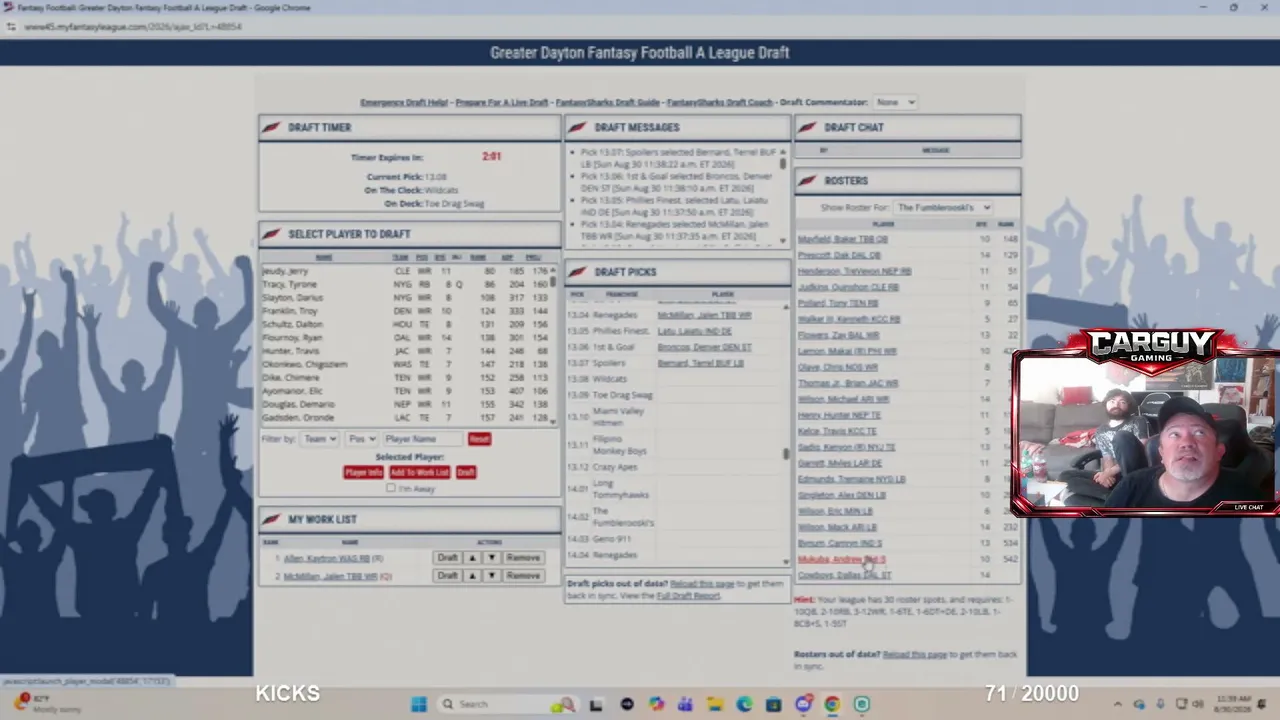Click Reload this page under Draft Picks

pos(702,584)
